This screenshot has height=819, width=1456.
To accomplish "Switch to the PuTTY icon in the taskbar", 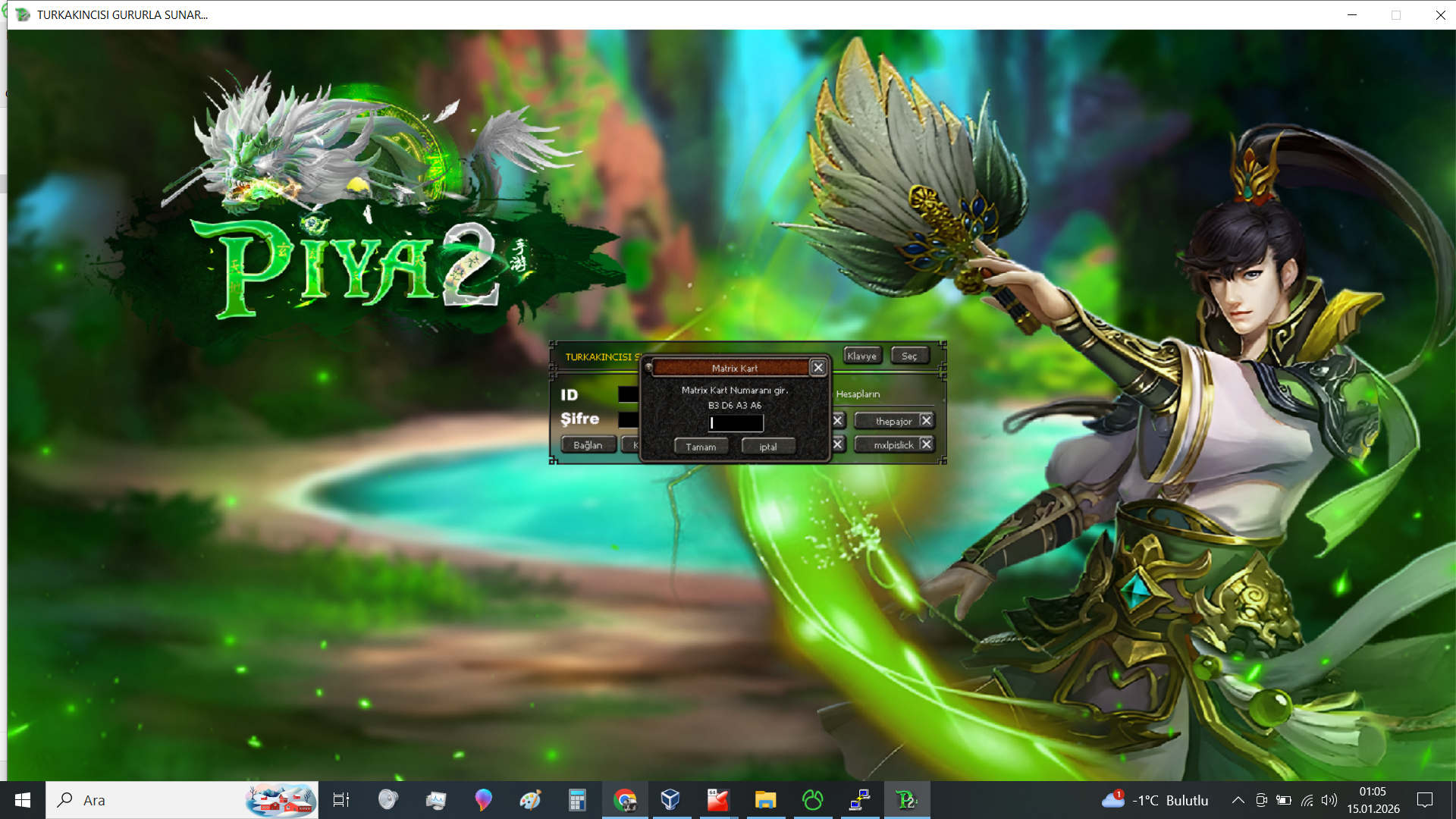I will (860, 800).
